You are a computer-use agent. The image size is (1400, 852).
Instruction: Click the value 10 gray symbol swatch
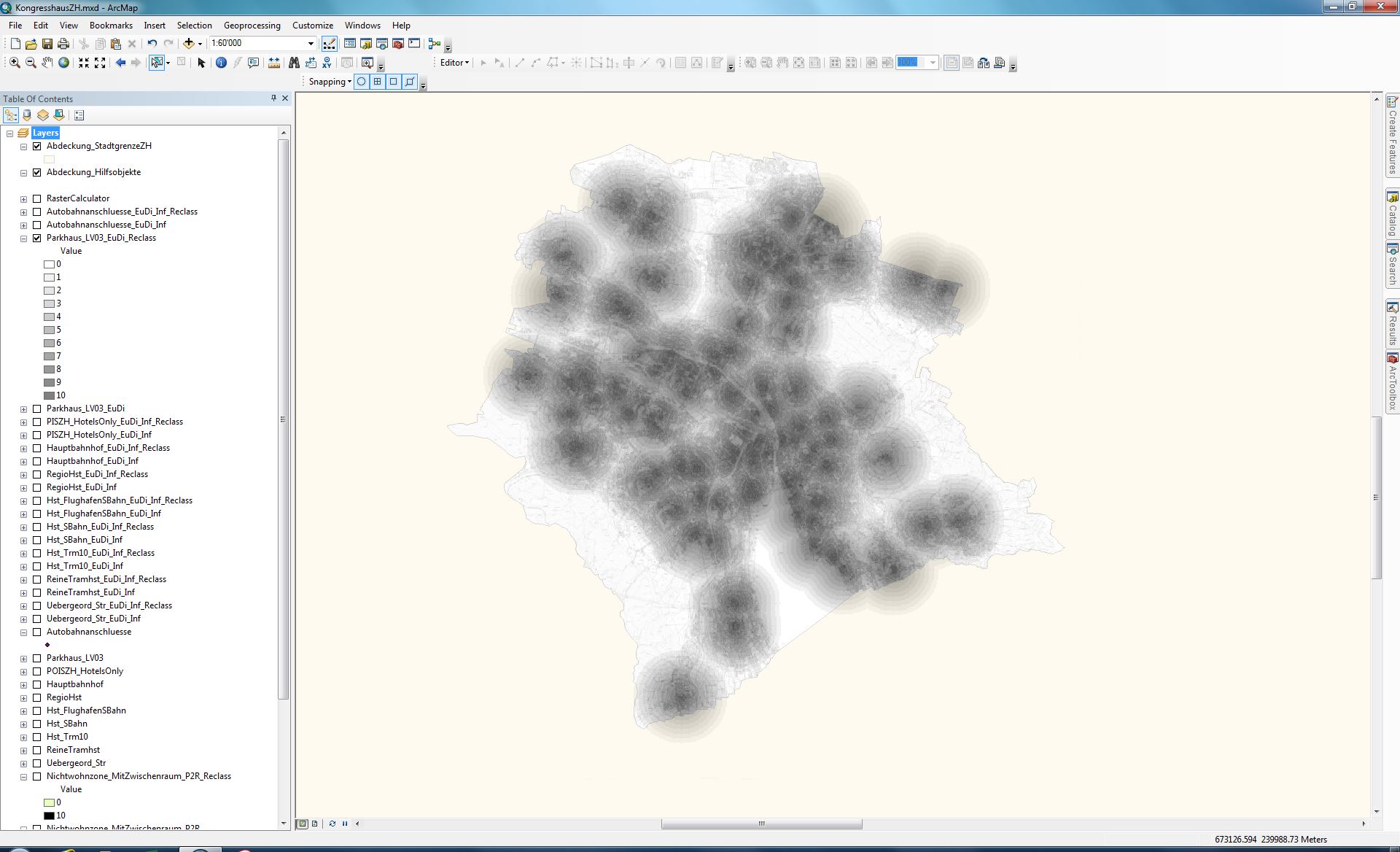coord(49,395)
